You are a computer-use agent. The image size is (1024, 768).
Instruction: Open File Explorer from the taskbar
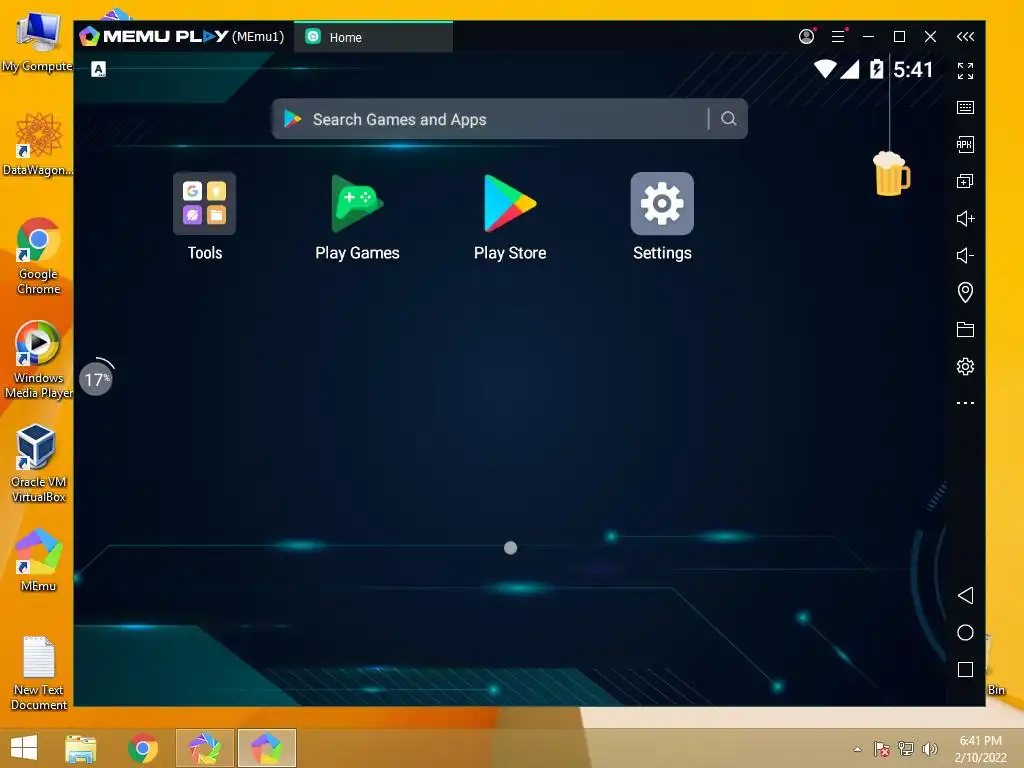[x=81, y=748]
